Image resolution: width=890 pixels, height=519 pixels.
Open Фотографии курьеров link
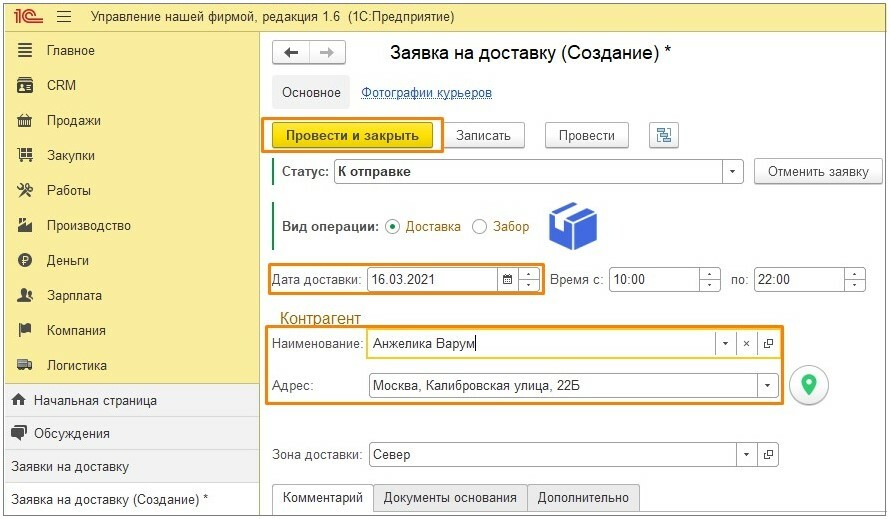(x=426, y=93)
